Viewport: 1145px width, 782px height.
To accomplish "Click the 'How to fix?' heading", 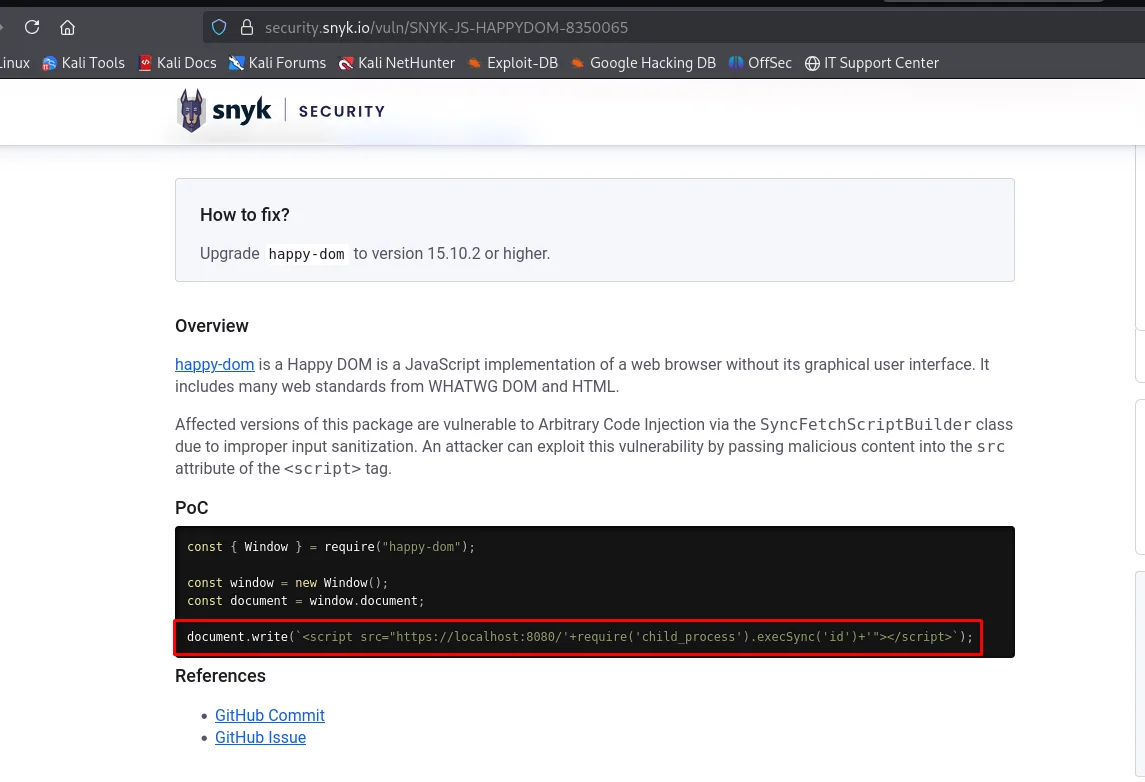I will click(245, 215).
